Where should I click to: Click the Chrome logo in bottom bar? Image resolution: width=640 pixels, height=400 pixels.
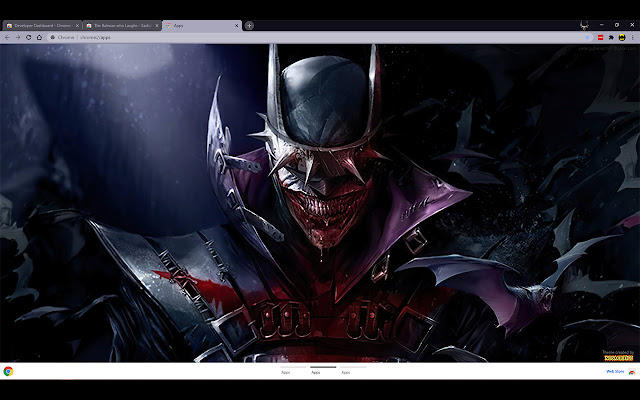pos(8,371)
